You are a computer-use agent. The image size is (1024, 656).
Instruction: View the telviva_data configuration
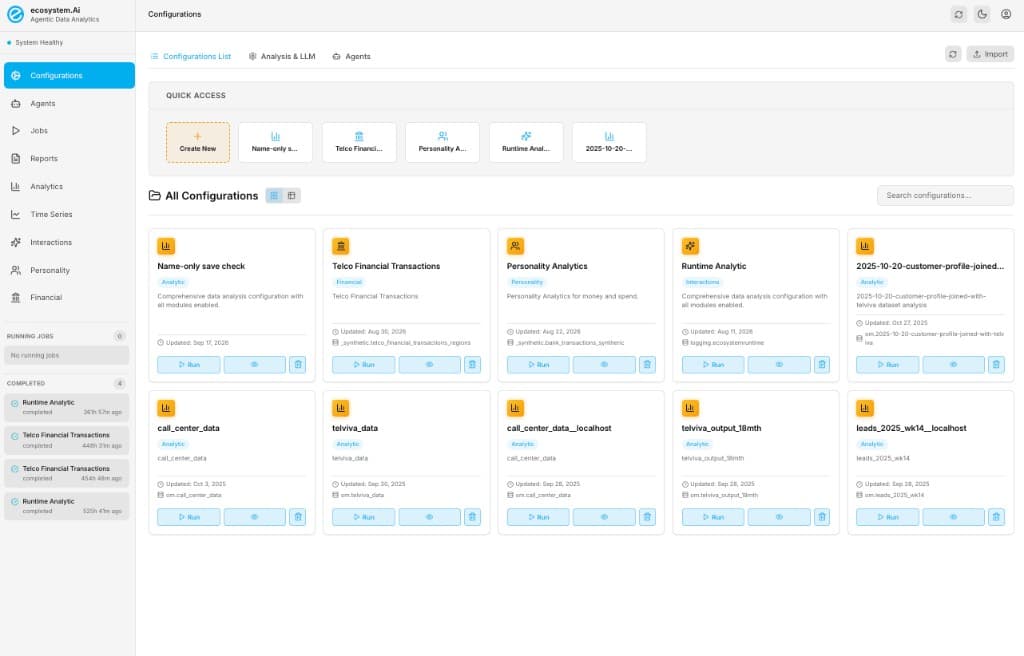[x=429, y=517]
